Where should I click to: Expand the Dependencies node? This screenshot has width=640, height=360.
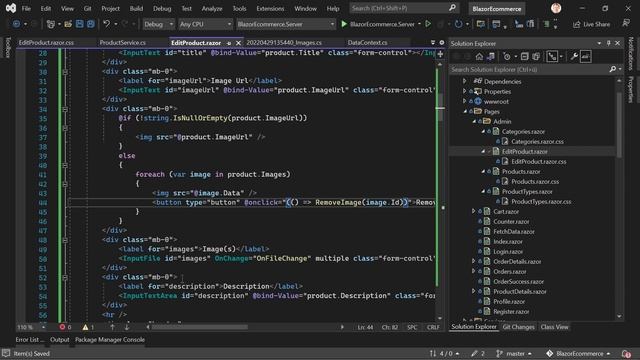click(x=464, y=81)
